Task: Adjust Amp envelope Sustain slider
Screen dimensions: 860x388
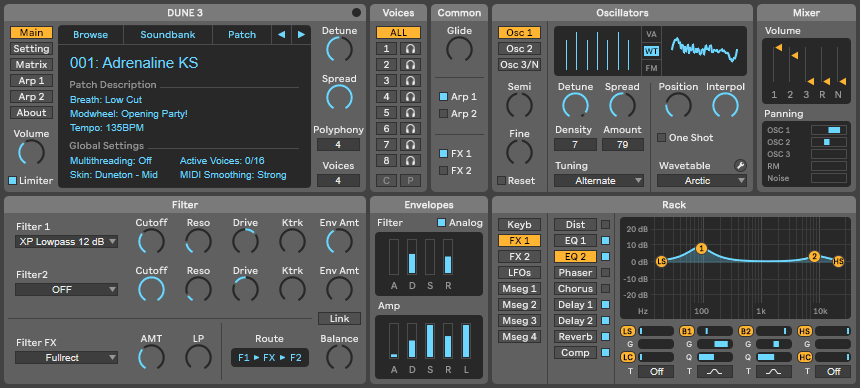Action: 430,341
